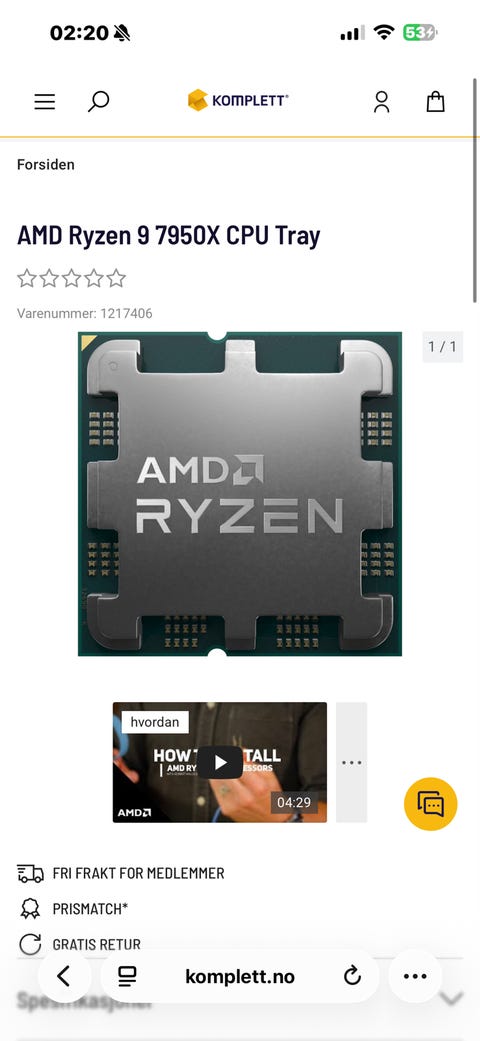
Task: Go back with browser back arrow
Action: coord(64,976)
